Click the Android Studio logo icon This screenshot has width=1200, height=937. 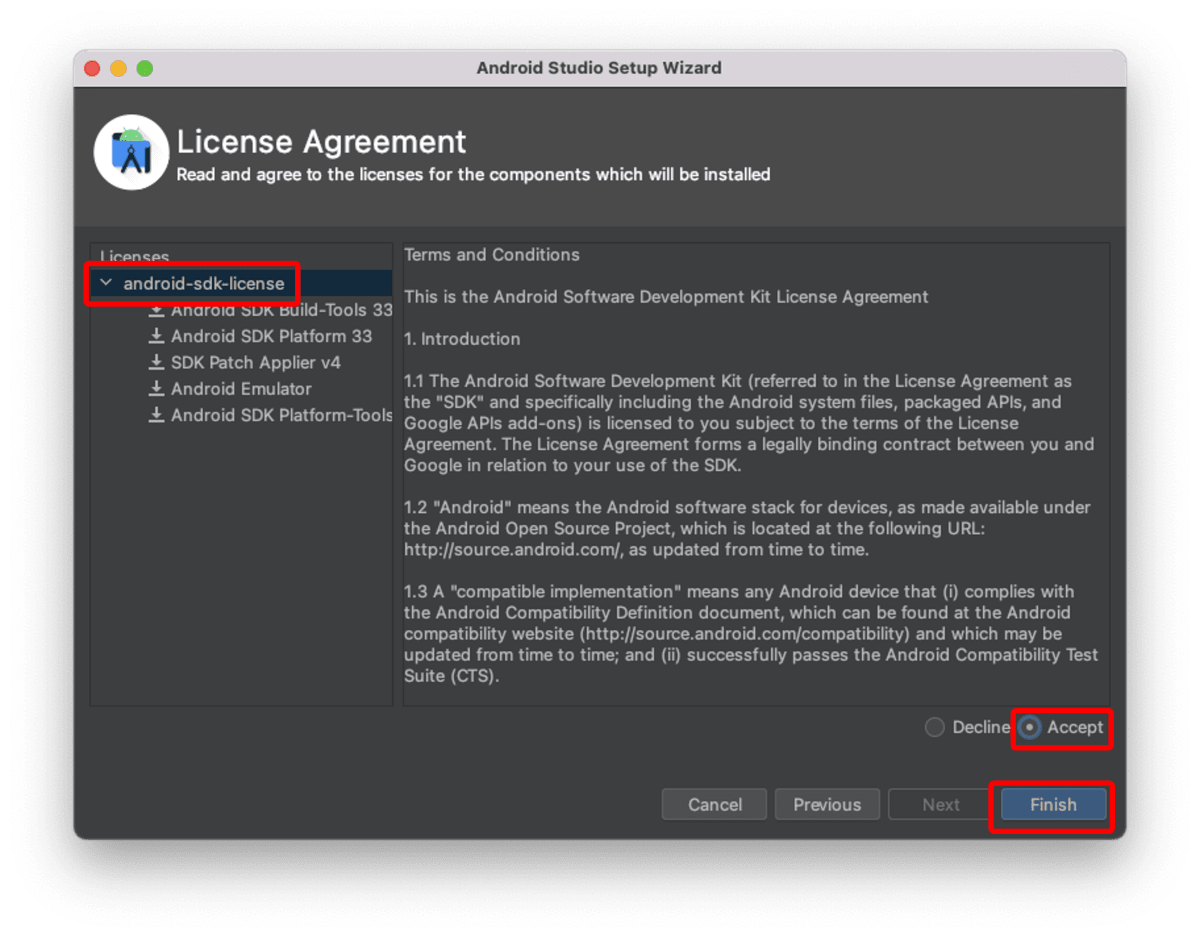[132, 153]
